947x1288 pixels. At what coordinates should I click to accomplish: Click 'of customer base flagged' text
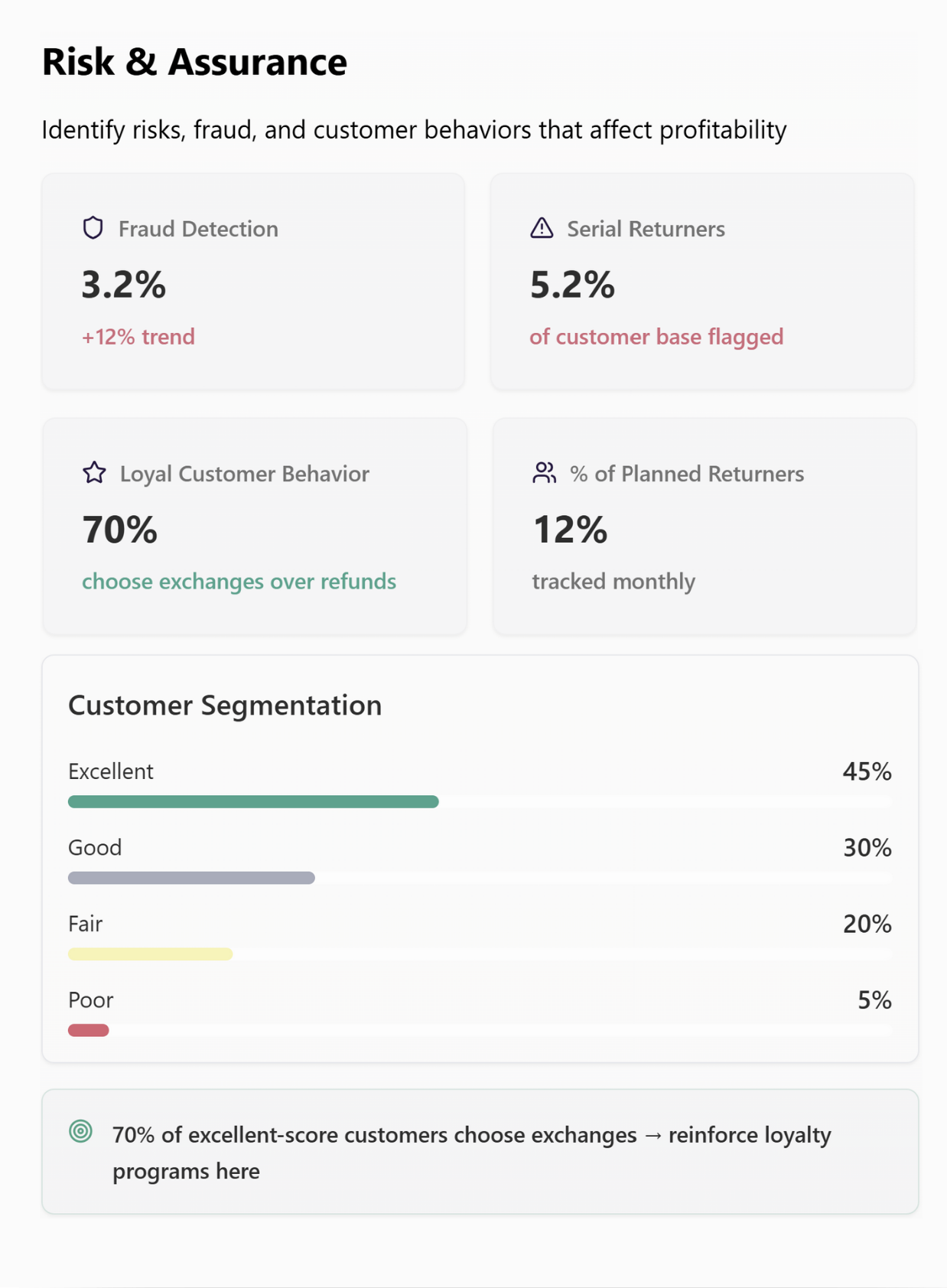(656, 337)
